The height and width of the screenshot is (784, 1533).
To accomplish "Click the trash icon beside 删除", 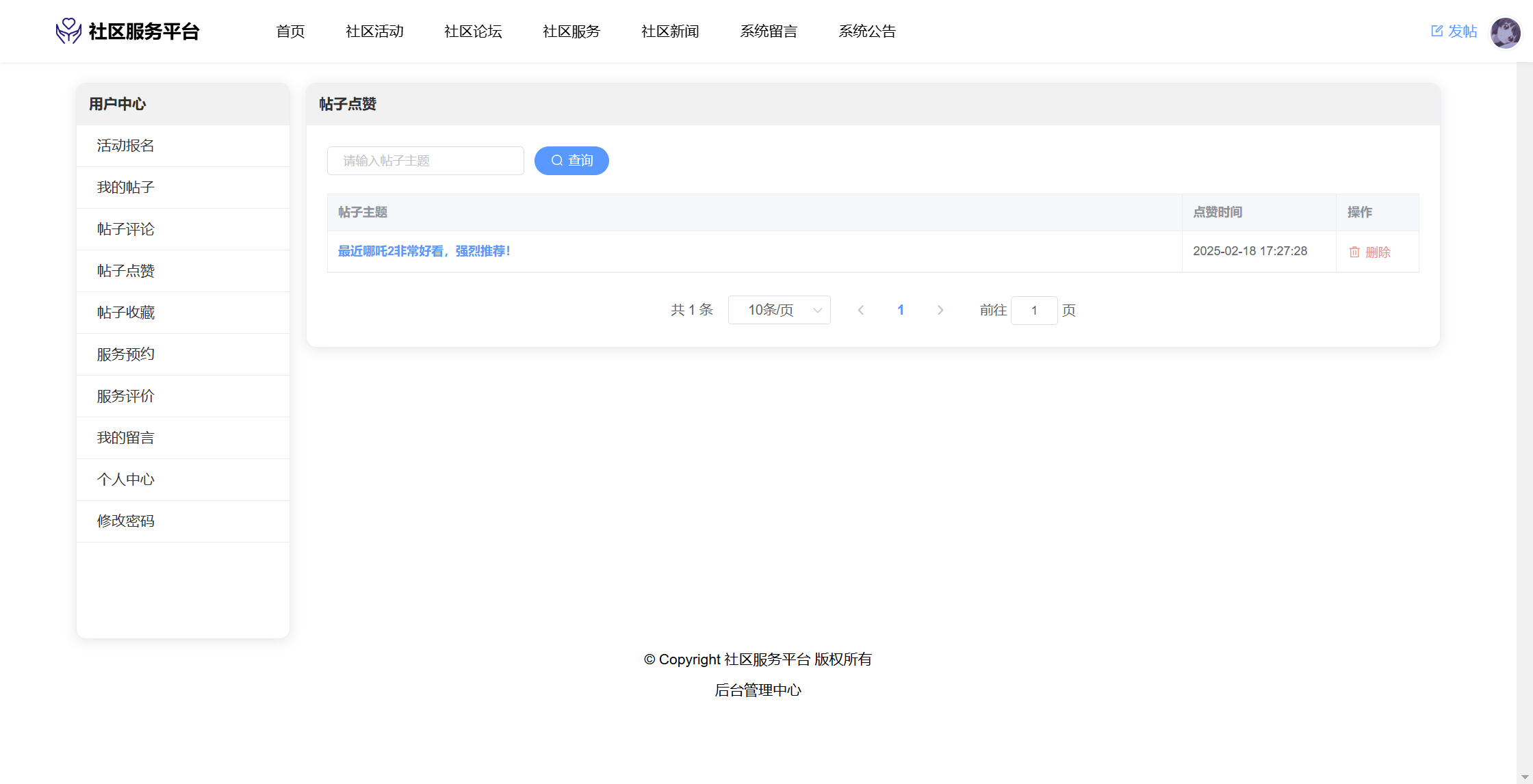I will pyautogui.click(x=1354, y=252).
